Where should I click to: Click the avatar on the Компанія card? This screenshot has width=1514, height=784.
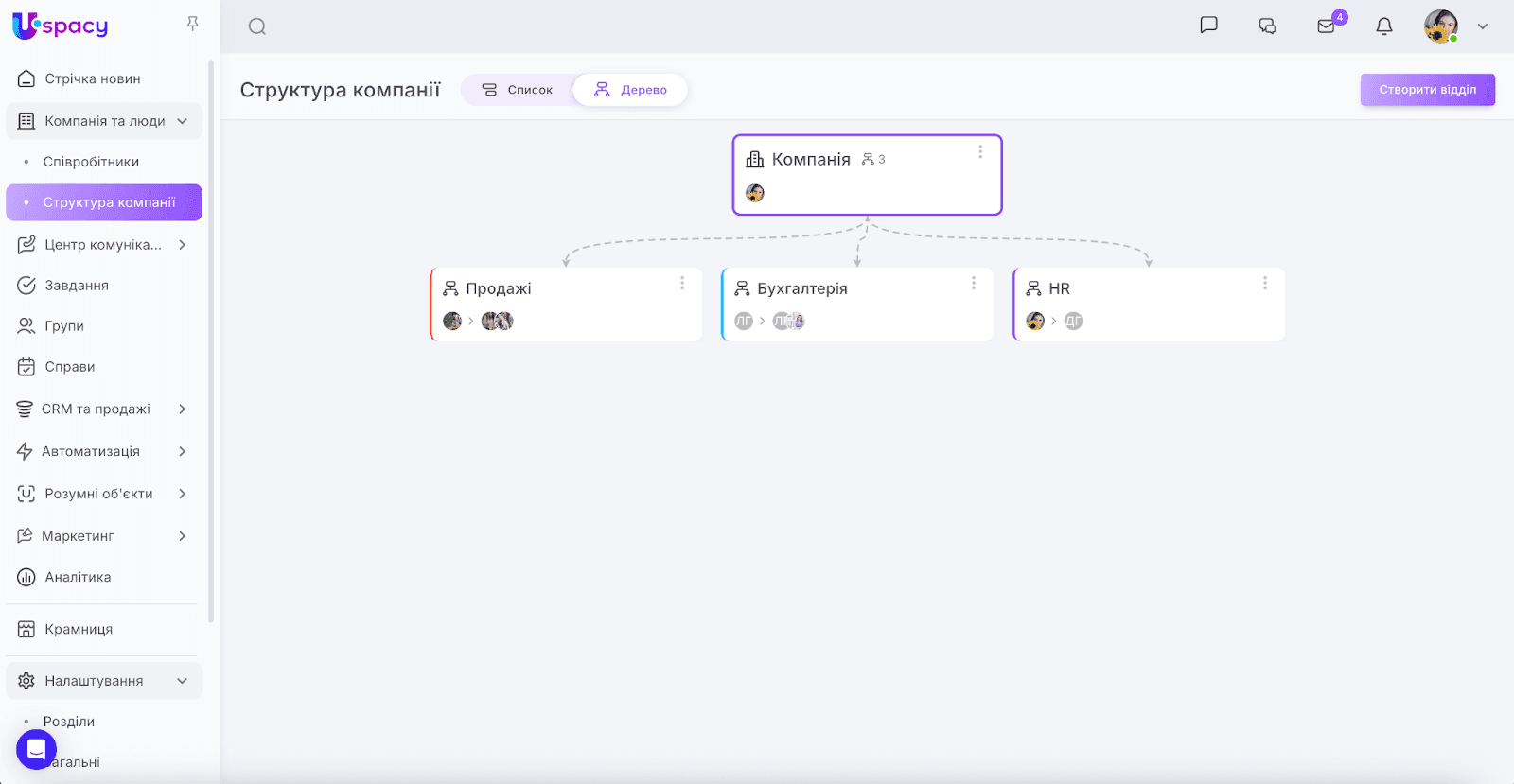755,193
